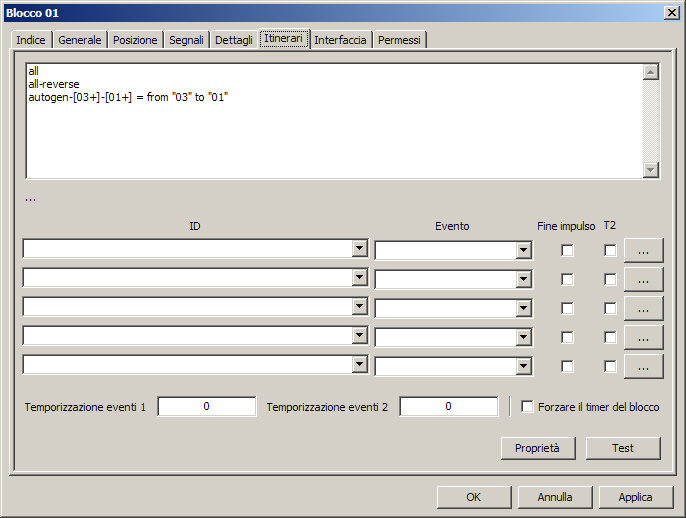Go to the Permessi tab
The image size is (686, 518).
[399, 40]
